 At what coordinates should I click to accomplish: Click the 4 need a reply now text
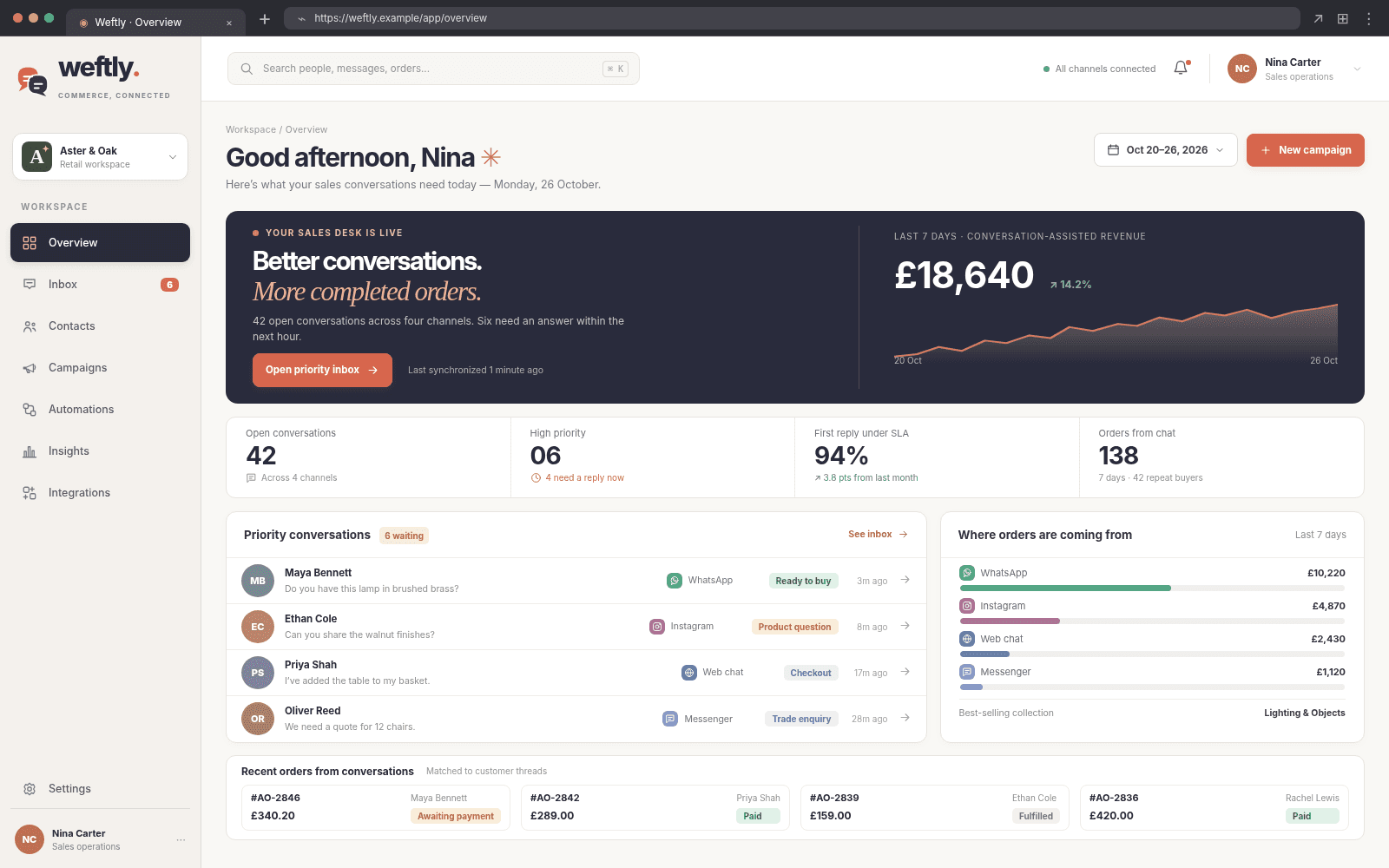tap(584, 478)
